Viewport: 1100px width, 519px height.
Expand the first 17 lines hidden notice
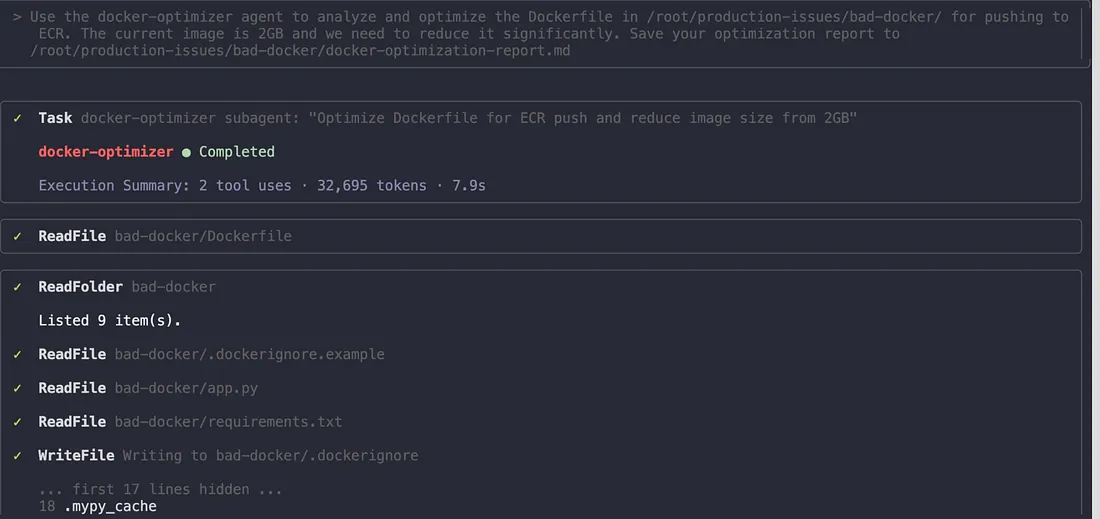pyautogui.click(x=161, y=489)
